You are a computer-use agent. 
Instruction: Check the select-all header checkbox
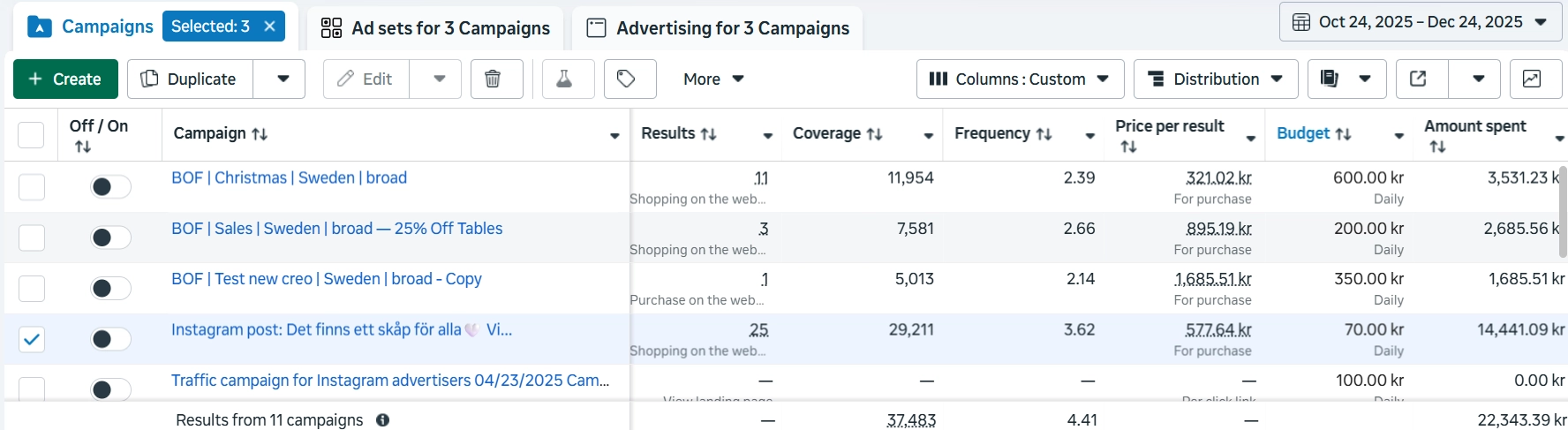tap(31, 134)
